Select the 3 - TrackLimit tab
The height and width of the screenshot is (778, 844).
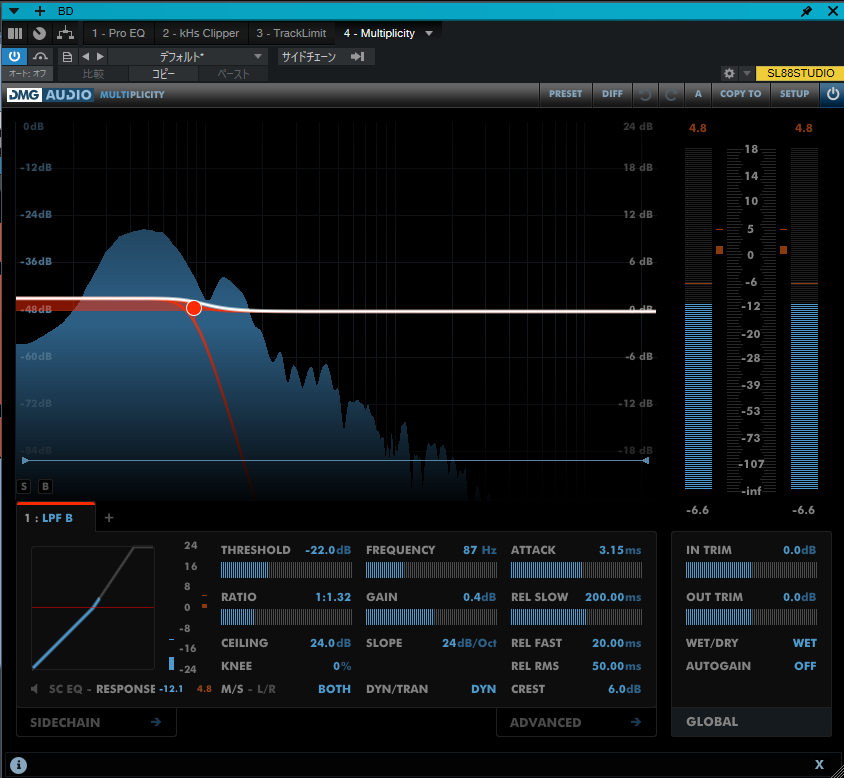pyautogui.click(x=290, y=33)
